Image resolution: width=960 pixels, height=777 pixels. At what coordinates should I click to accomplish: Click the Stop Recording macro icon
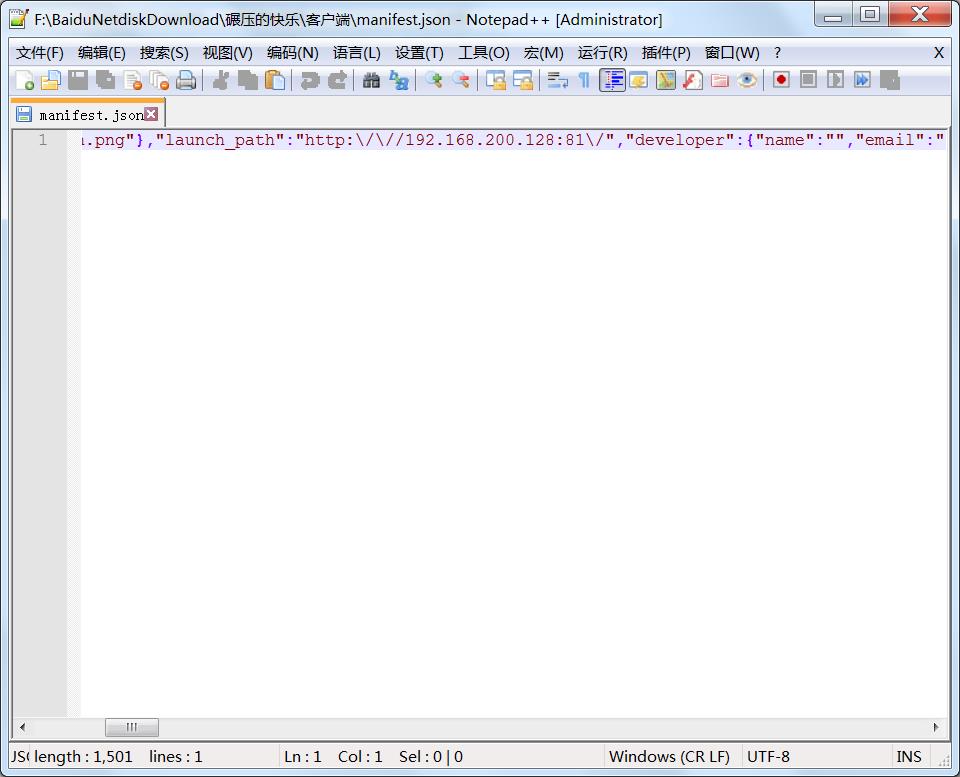click(x=808, y=80)
